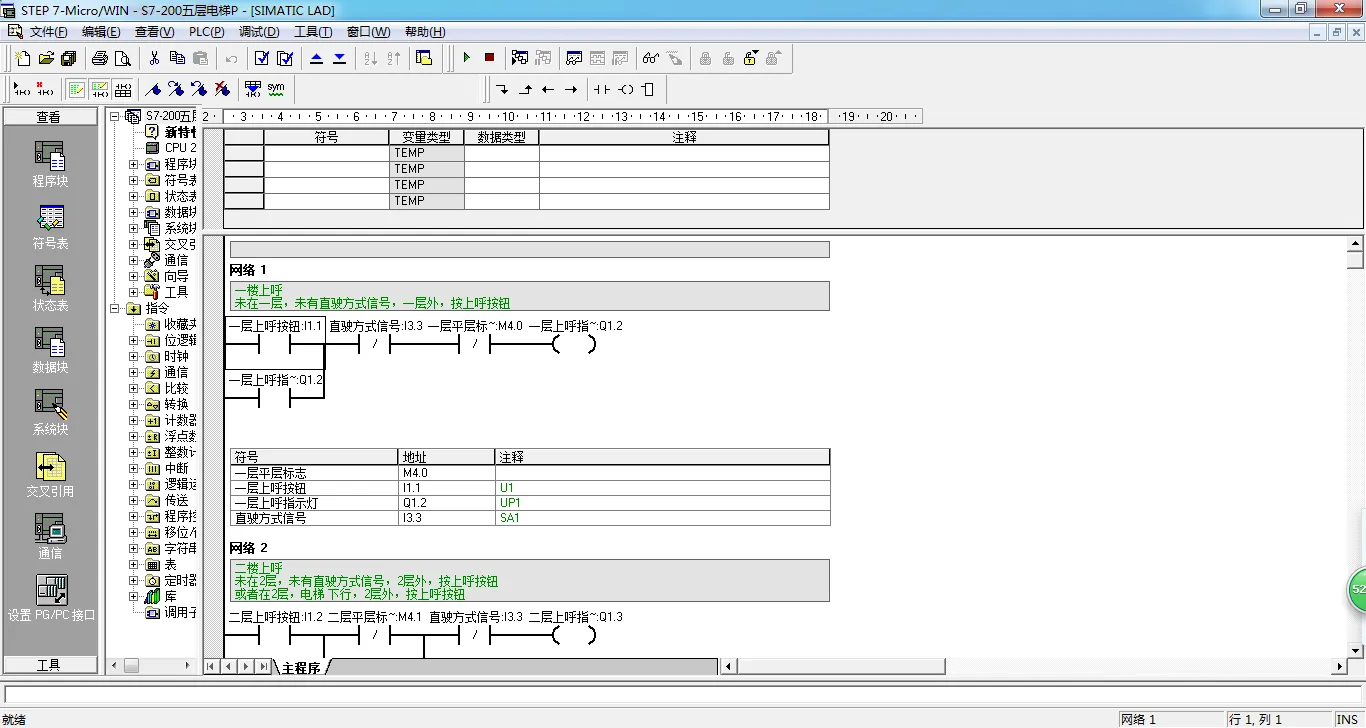Viewport: 1366px width, 728px height.
Task: Print the program using the printer icon
Action: click(x=100, y=58)
